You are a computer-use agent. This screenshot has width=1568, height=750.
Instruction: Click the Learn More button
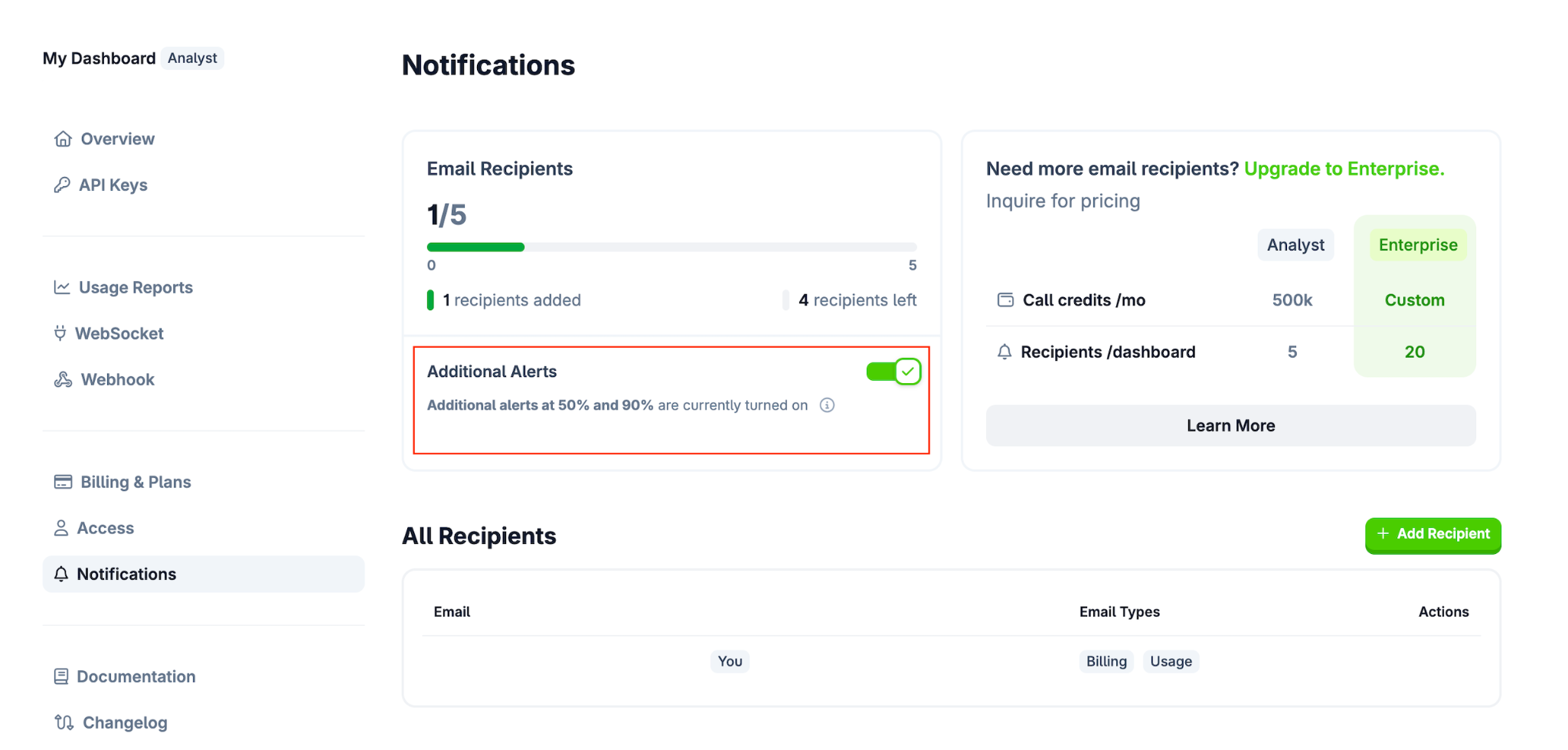tap(1230, 425)
